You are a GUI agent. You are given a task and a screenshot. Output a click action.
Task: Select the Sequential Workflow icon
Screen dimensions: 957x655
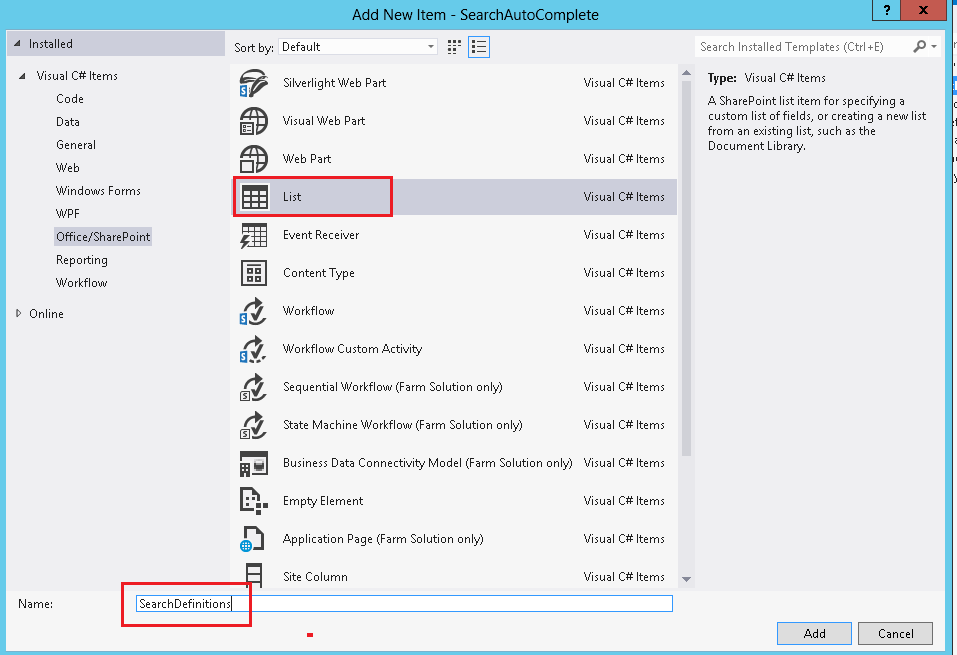pos(253,387)
